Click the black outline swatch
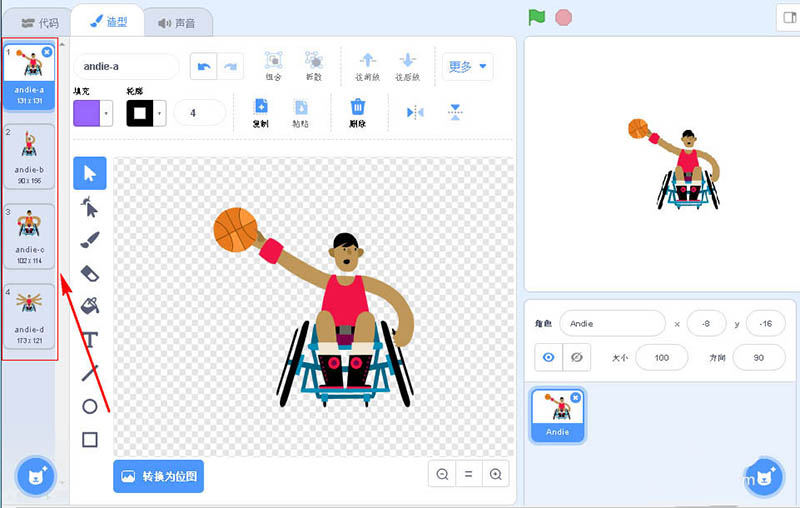 pos(140,113)
